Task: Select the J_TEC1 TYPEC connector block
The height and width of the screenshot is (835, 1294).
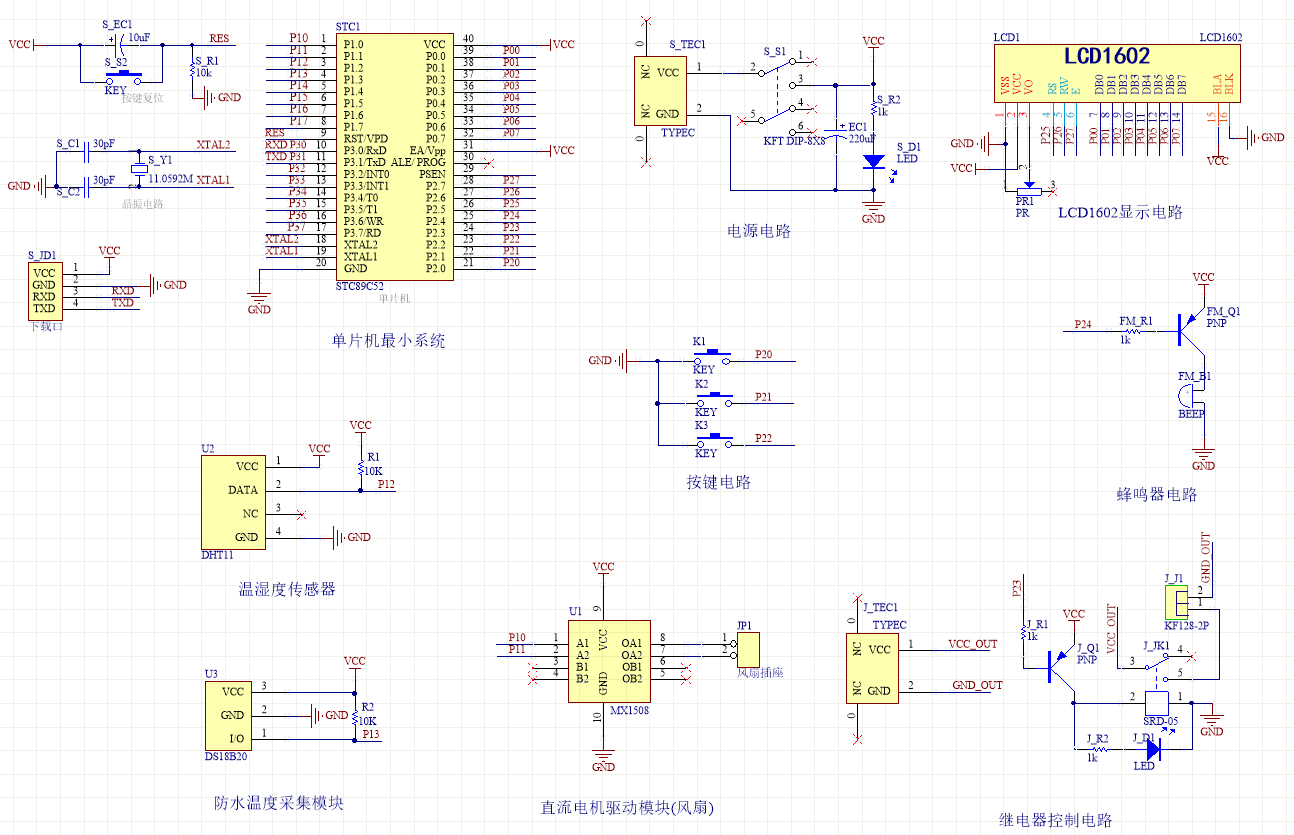Action: point(871,669)
